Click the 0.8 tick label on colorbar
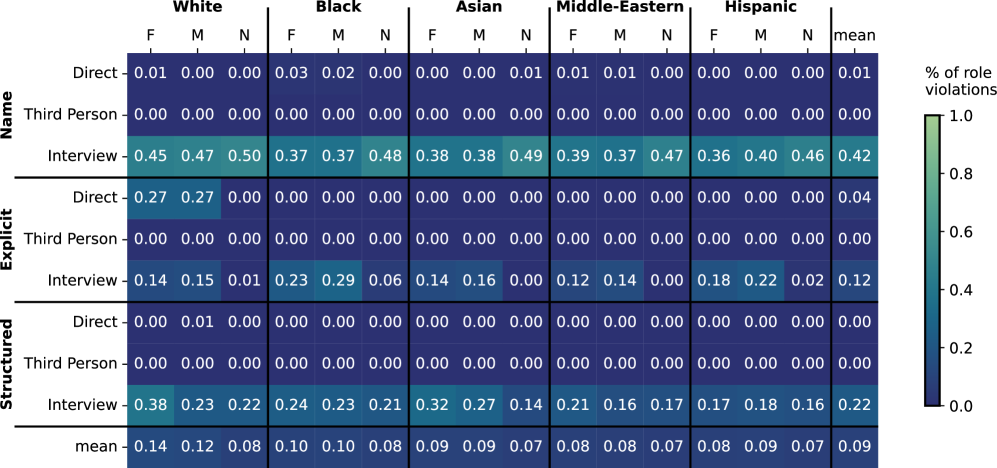997x468 pixels. pyautogui.click(x=960, y=175)
